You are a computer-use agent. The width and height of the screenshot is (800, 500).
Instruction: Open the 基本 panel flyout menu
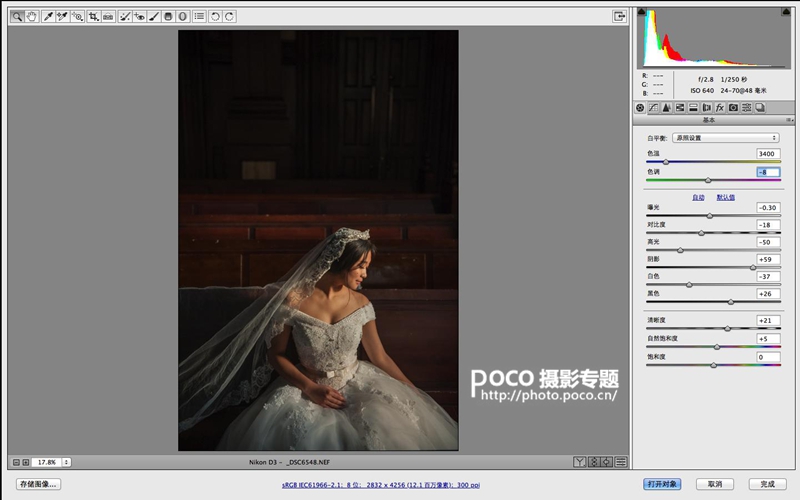tap(789, 120)
